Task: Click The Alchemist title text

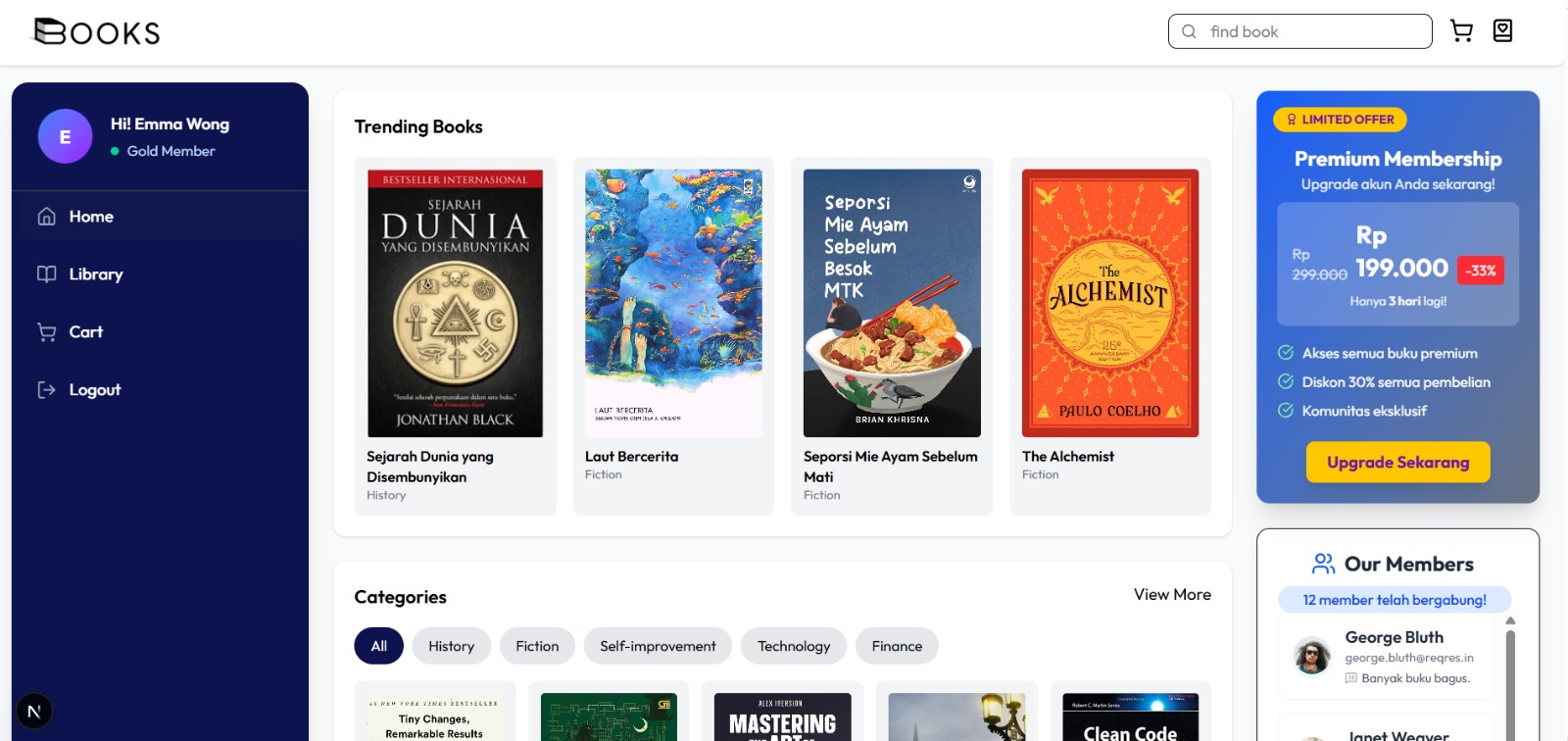Action: click(x=1068, y=457)
